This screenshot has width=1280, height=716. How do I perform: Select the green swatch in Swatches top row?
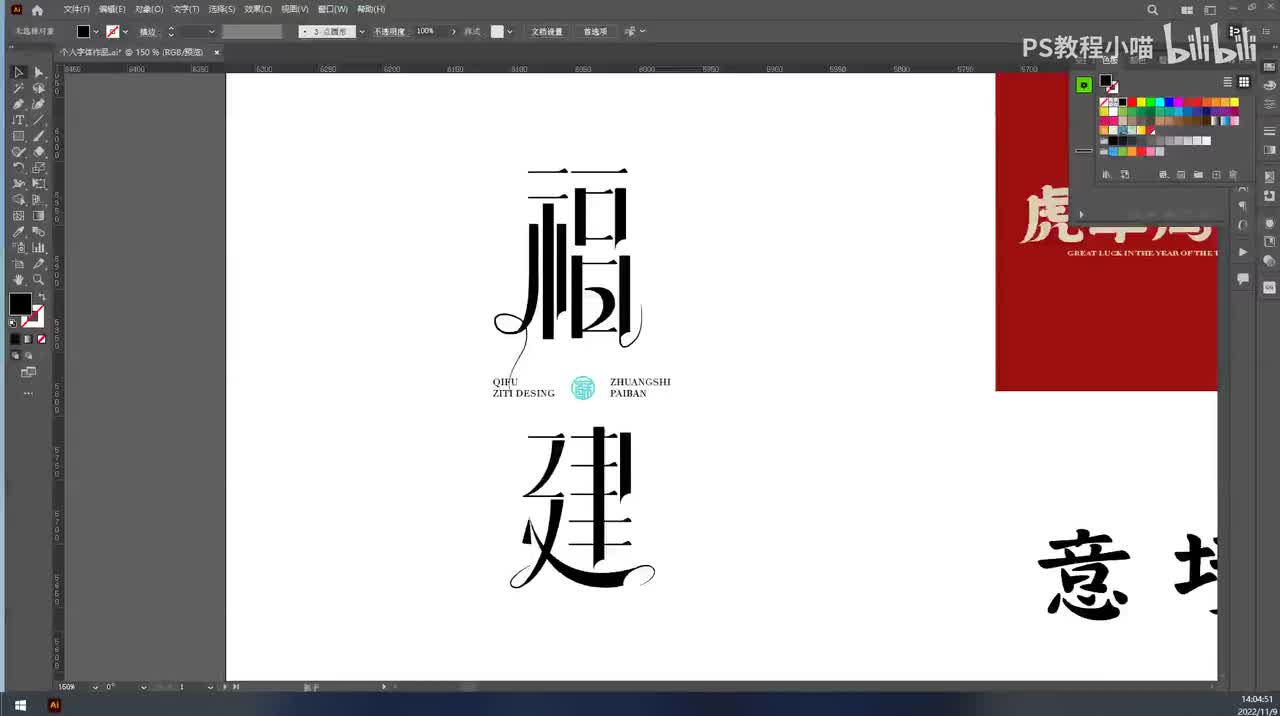coord(1150,102)
